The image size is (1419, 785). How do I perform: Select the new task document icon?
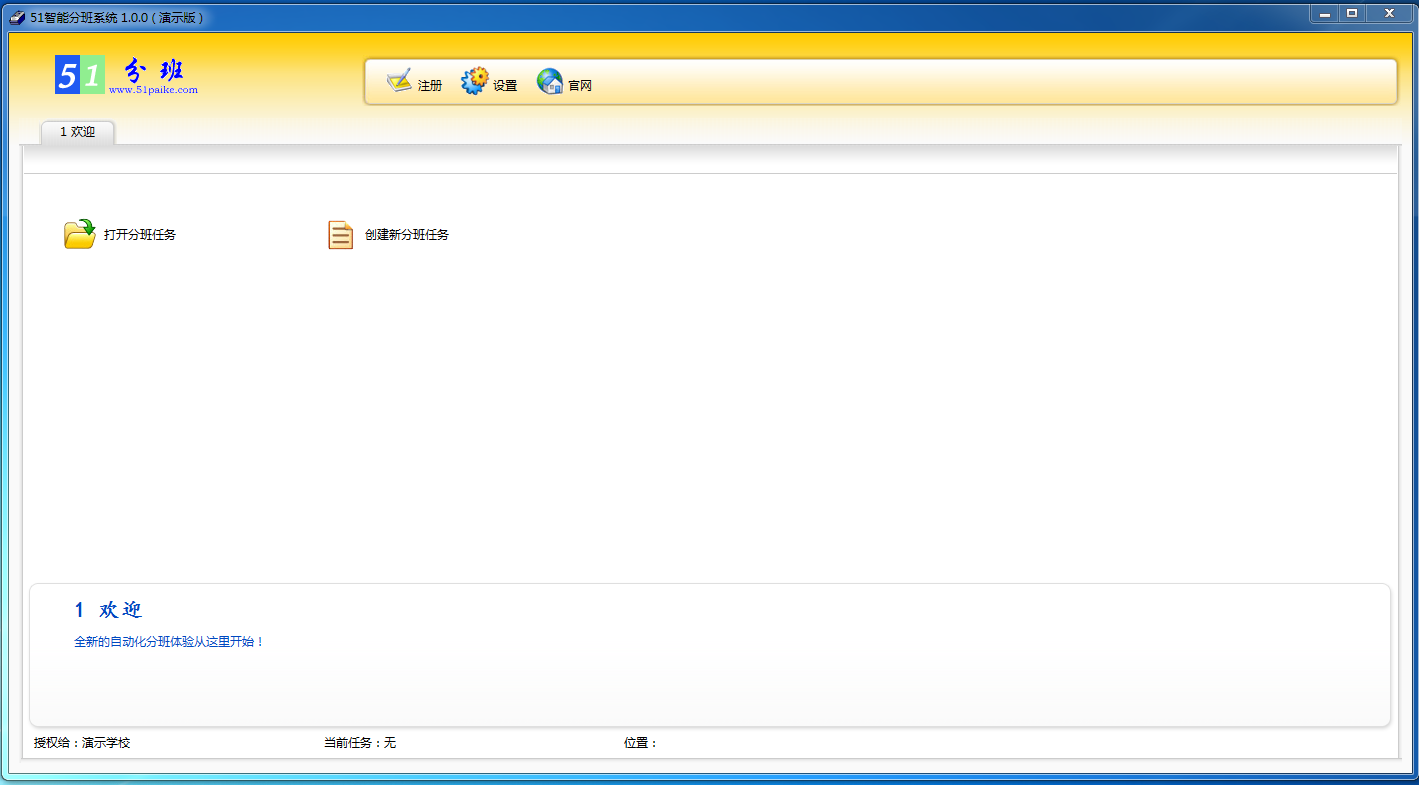[340, 233]
